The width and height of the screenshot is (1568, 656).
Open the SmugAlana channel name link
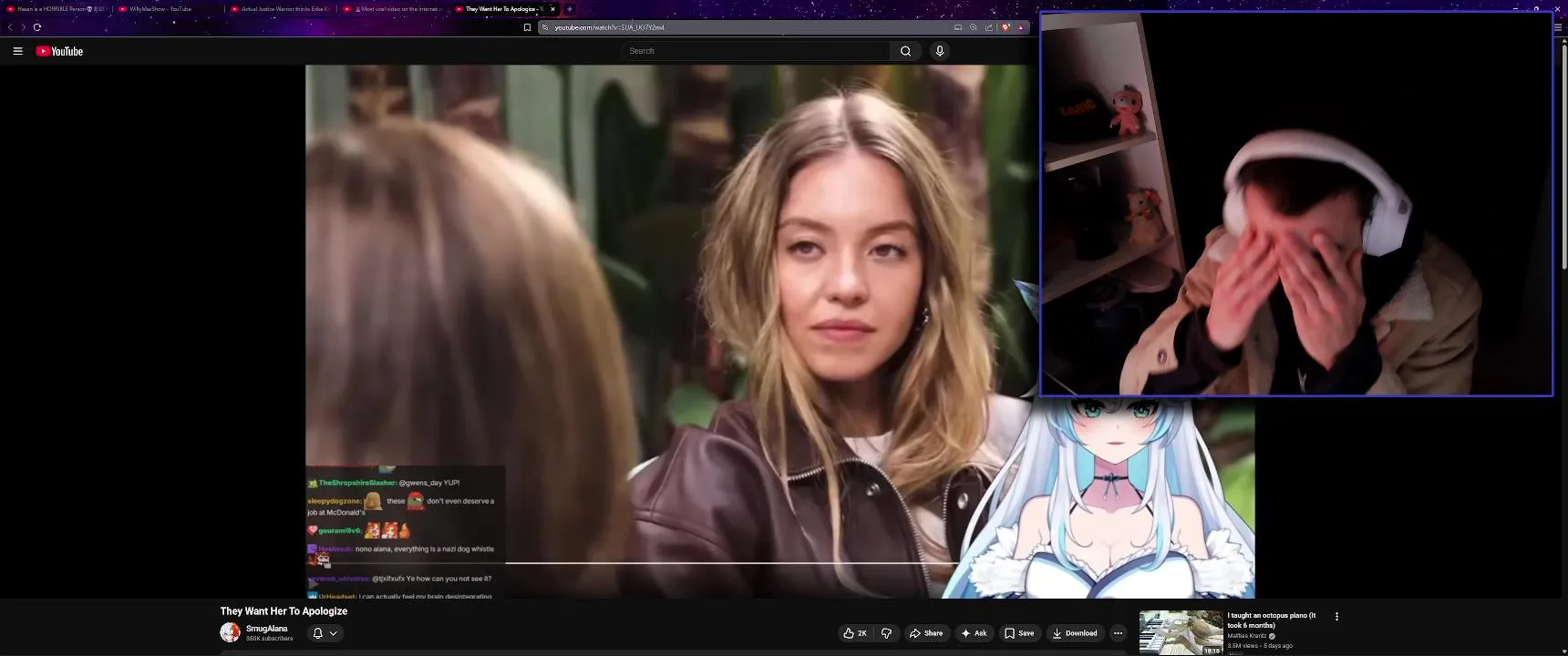click(x=266, y=629)
